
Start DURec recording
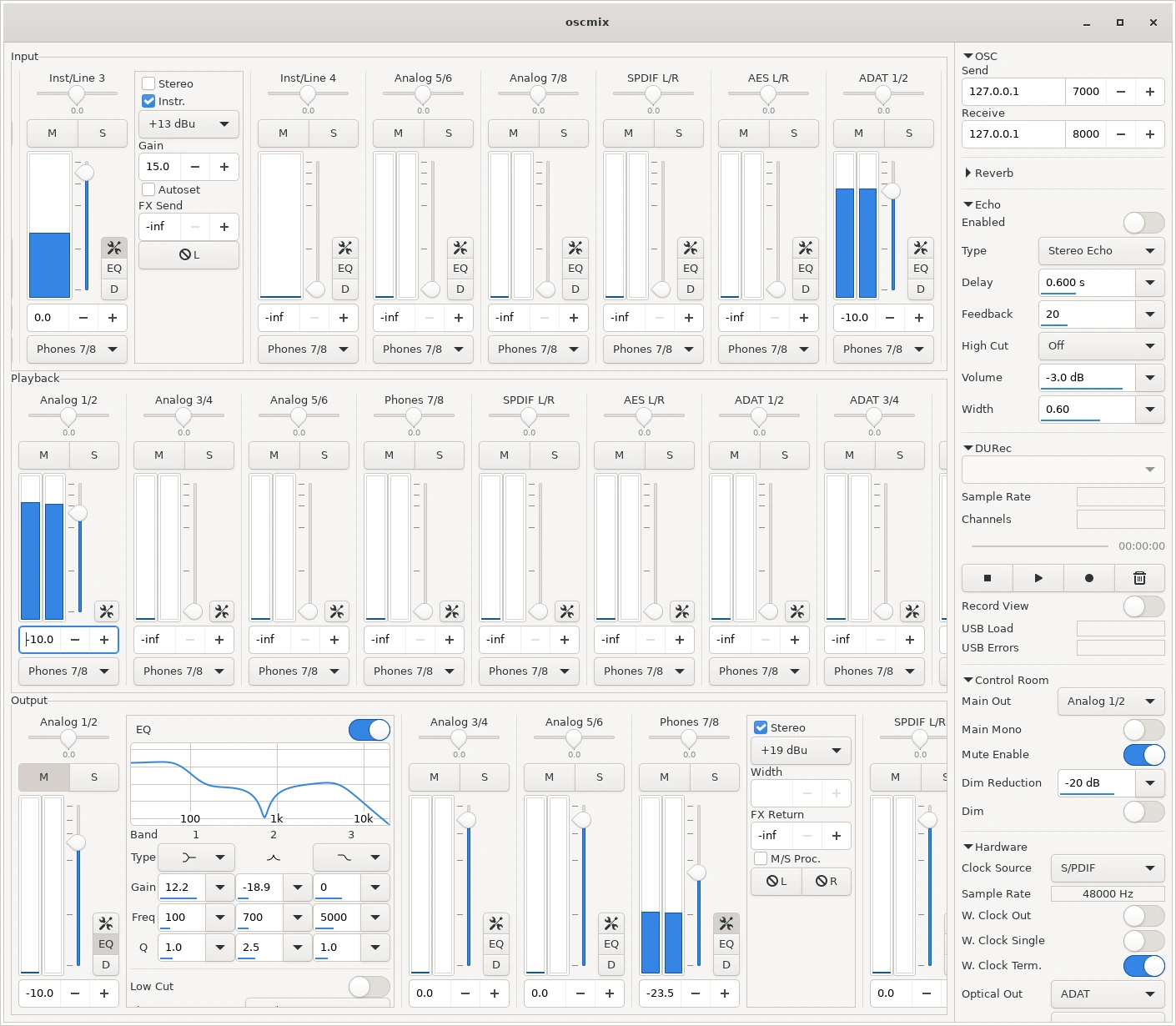1088,578
